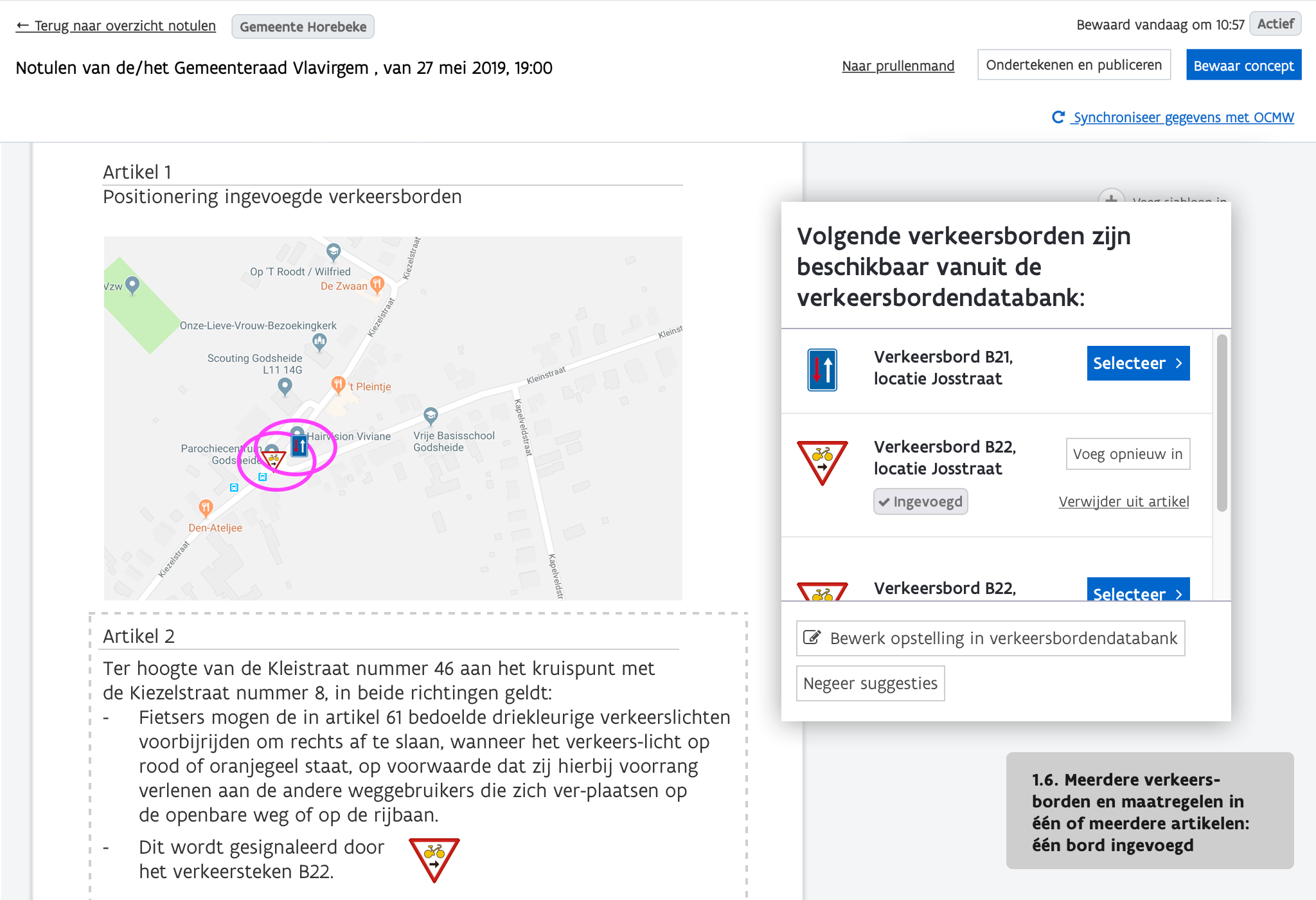Click the 't Pleintje restaurant pin on map
1316x900 pixels.
[x=338, y=385]
